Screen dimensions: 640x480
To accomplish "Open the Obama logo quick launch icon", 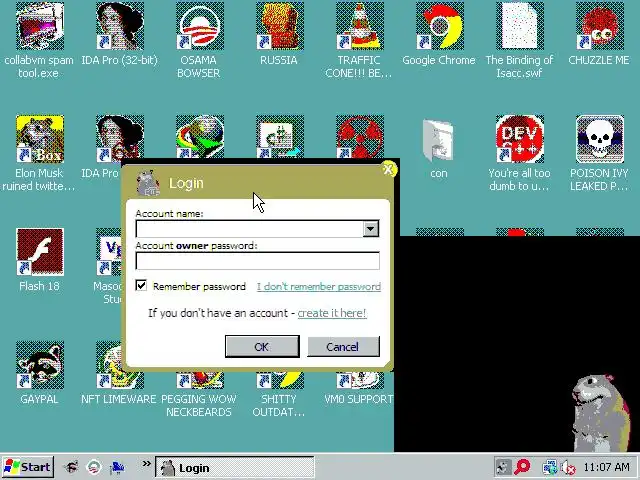I will click(94, 467).
